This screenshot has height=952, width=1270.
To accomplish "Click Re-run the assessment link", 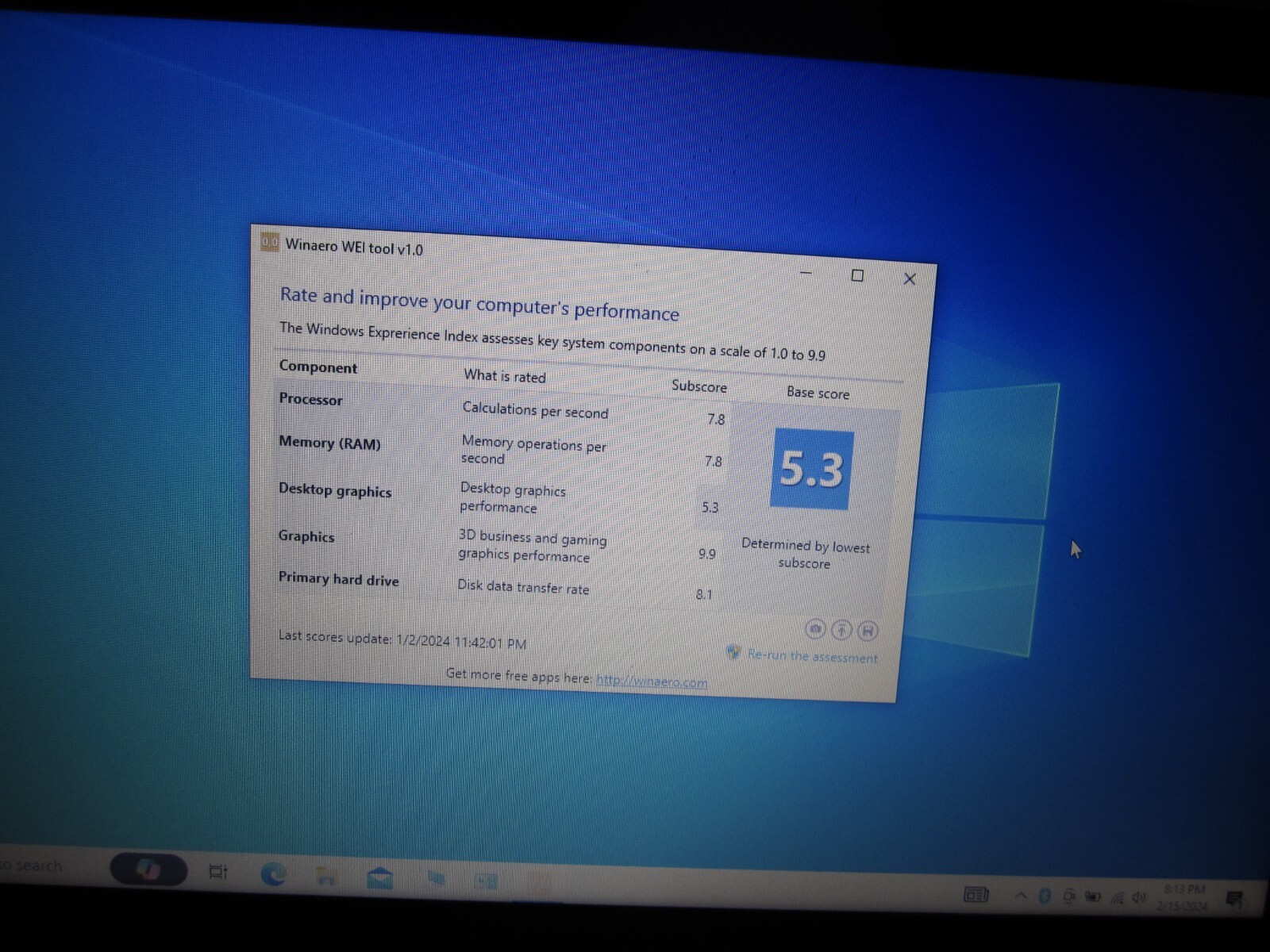I will click(x=812, y=656).
